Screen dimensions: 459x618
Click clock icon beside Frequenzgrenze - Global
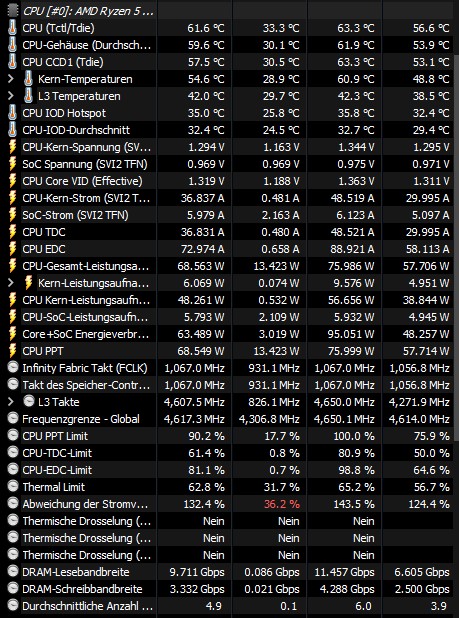(x=13, y=419)
